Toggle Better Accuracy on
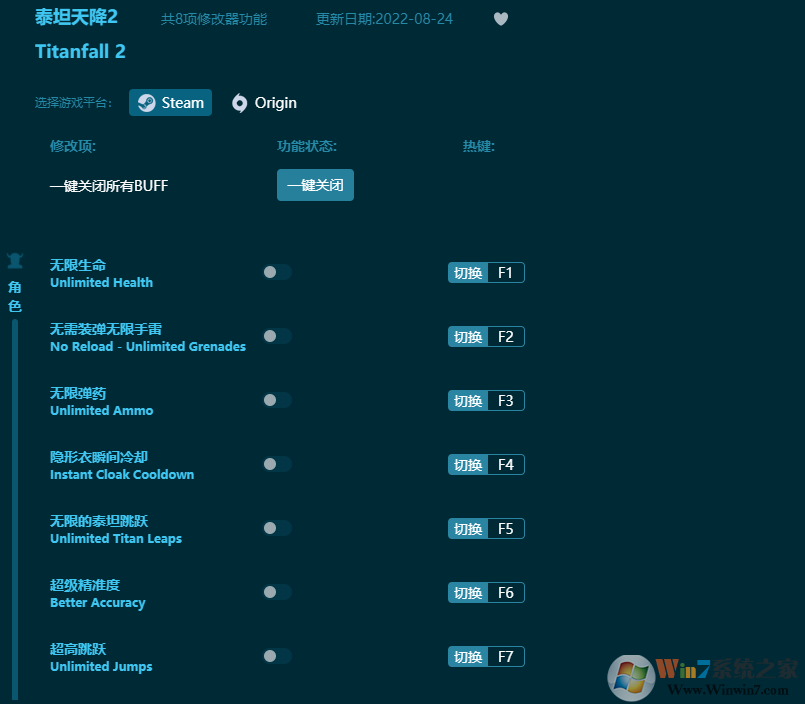Screen dimensions: 805x704 277,592
